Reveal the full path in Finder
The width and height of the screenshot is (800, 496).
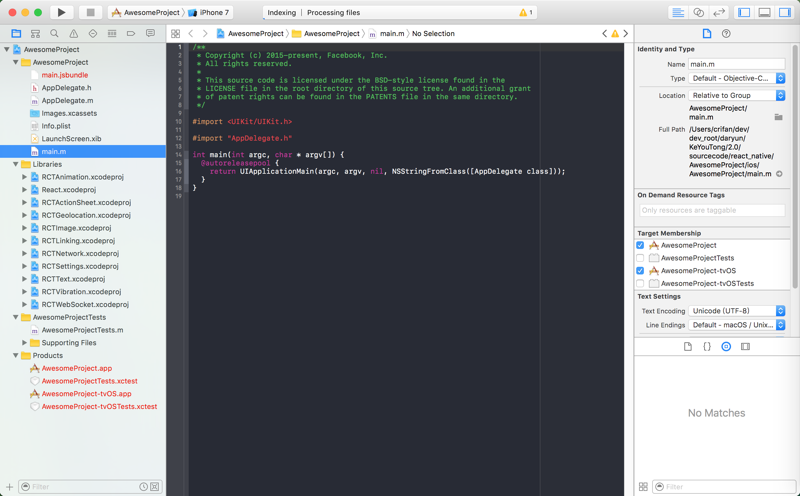tap(779, 174)
